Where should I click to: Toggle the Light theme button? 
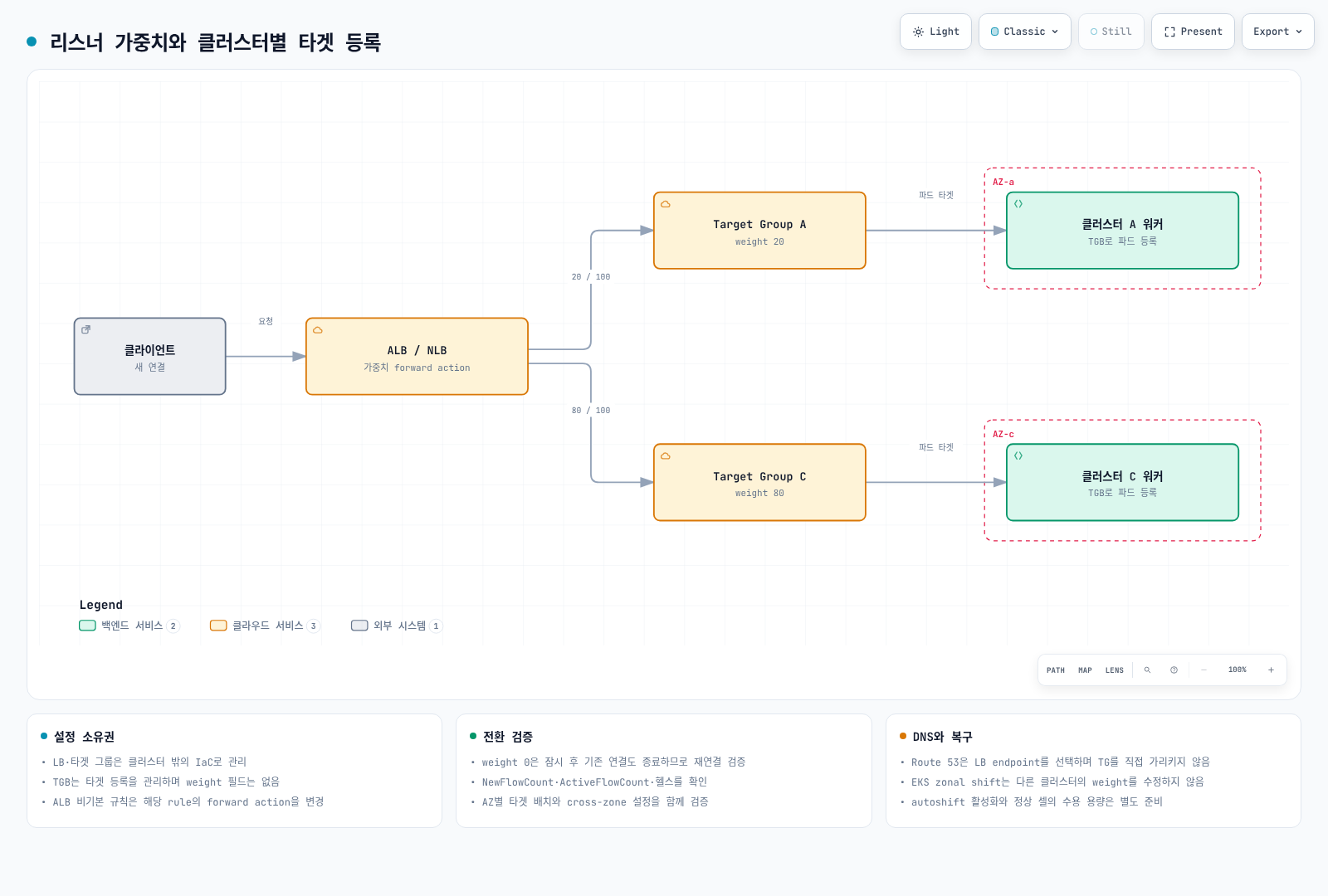coord(935,32)
